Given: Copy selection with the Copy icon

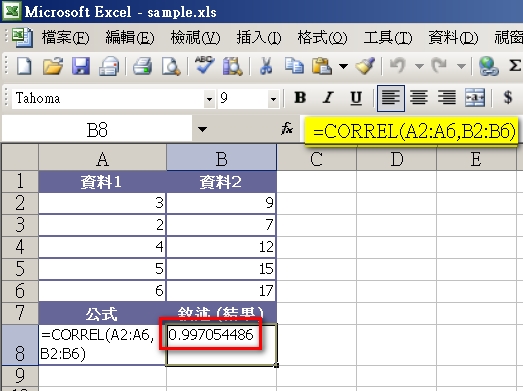Looking at the screenshot, I should tap(294, 66).
